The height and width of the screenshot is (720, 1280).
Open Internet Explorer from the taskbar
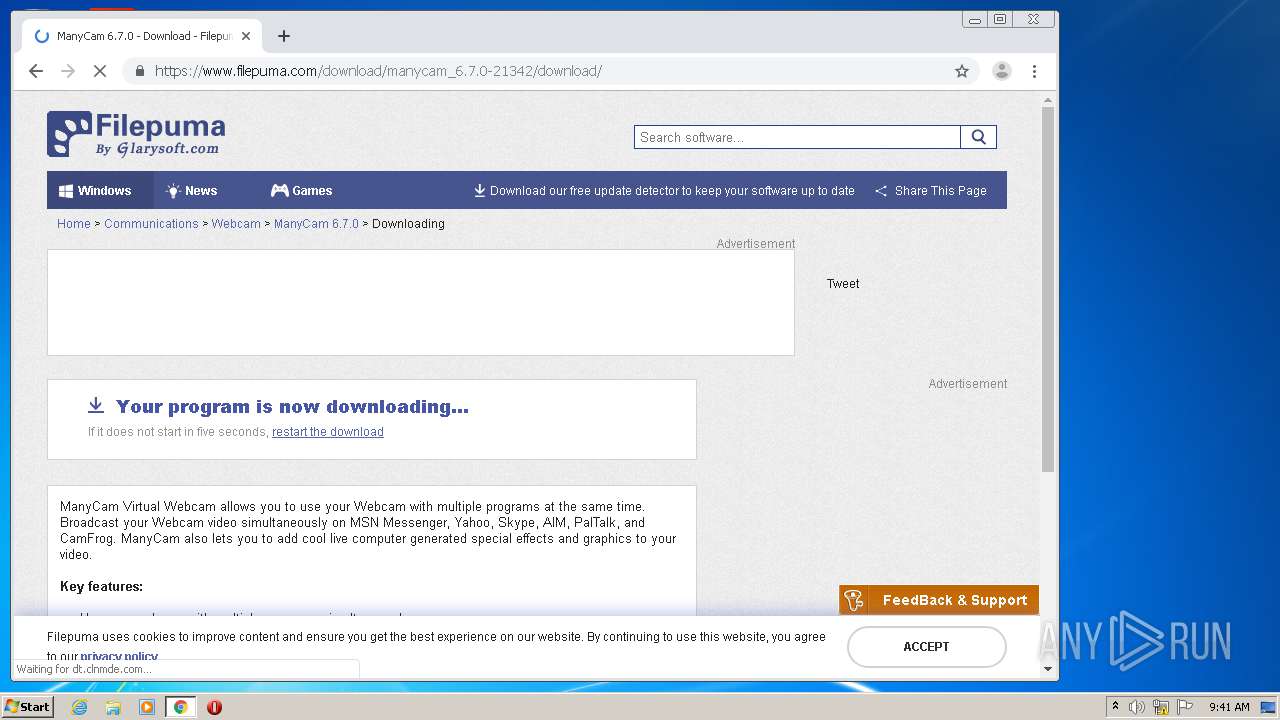[79, 707]
